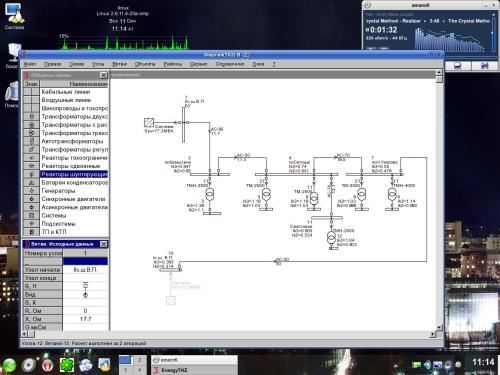Open the Файл menu
This screenshot has height=375, width=500.
coord(30,64)
